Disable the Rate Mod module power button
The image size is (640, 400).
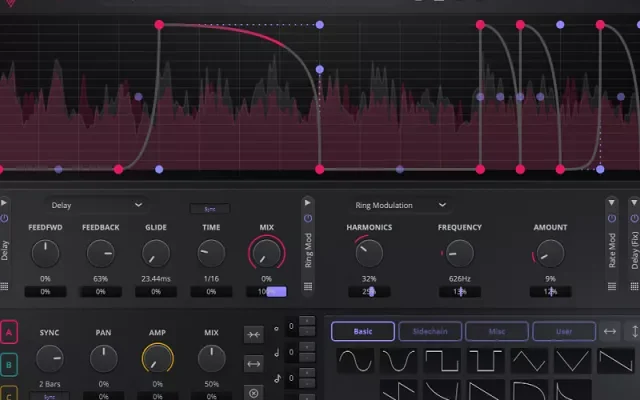[610, 217]
